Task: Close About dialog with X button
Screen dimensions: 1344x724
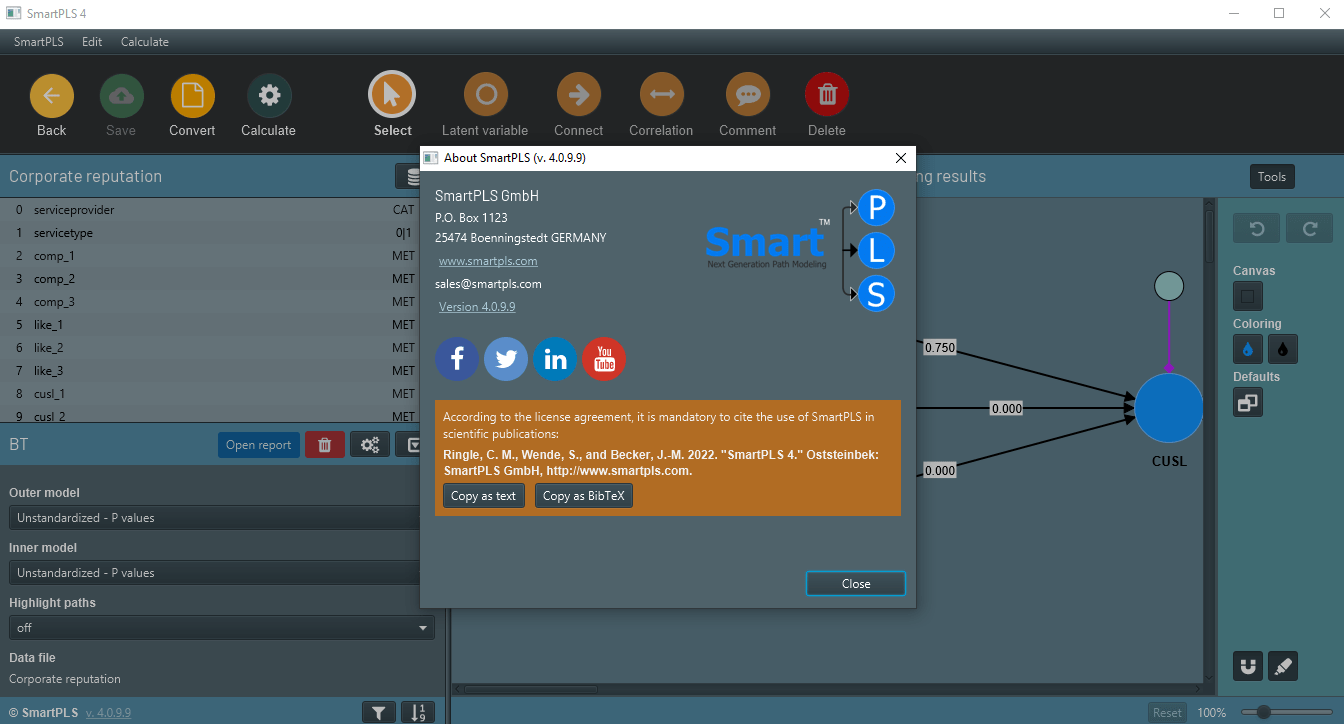Action: (900, 158)
